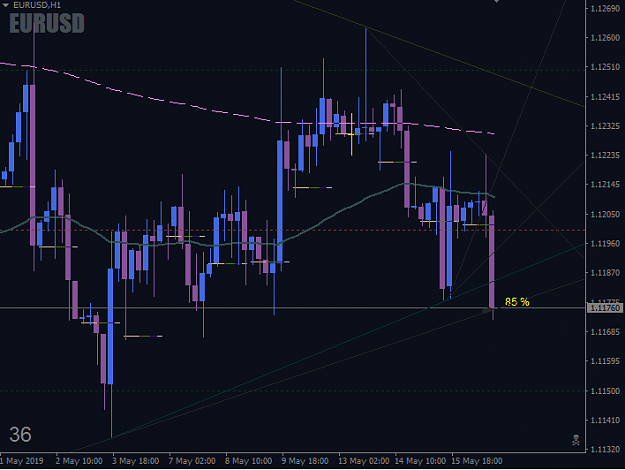Click the 14 May 10:00 time label

click(x=421, y=461)
